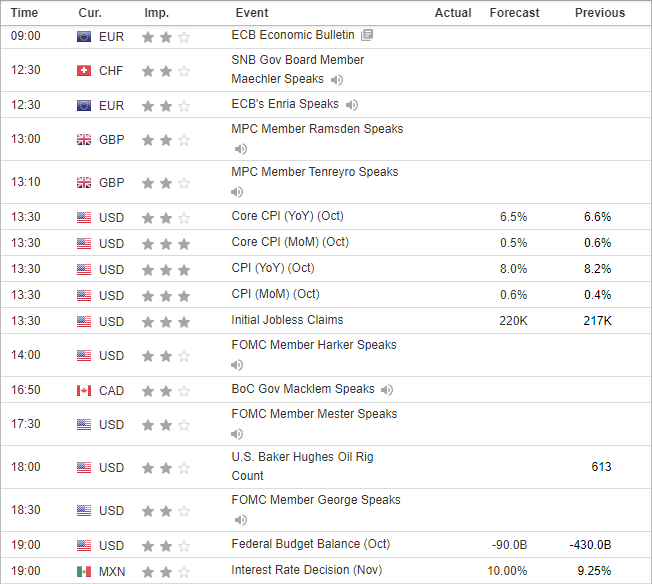Open BoC Gov Macklem Speaks event
The width and height of the screenshot is (652, 584).
point(303,389)
